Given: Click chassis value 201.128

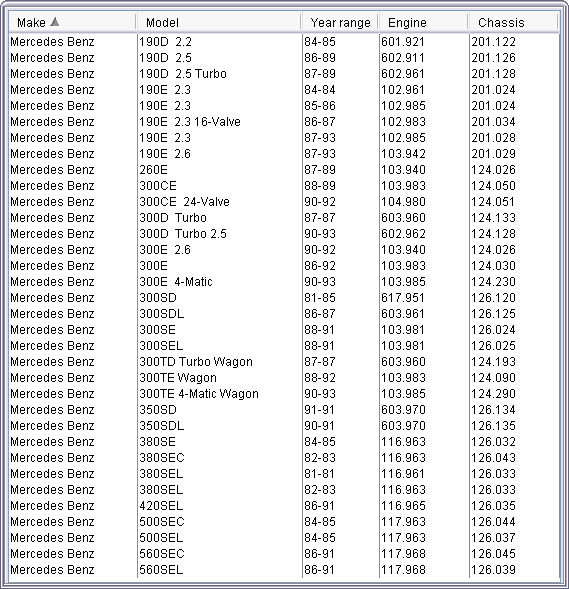Looking at the screenshot, I should tap(494, 74).
